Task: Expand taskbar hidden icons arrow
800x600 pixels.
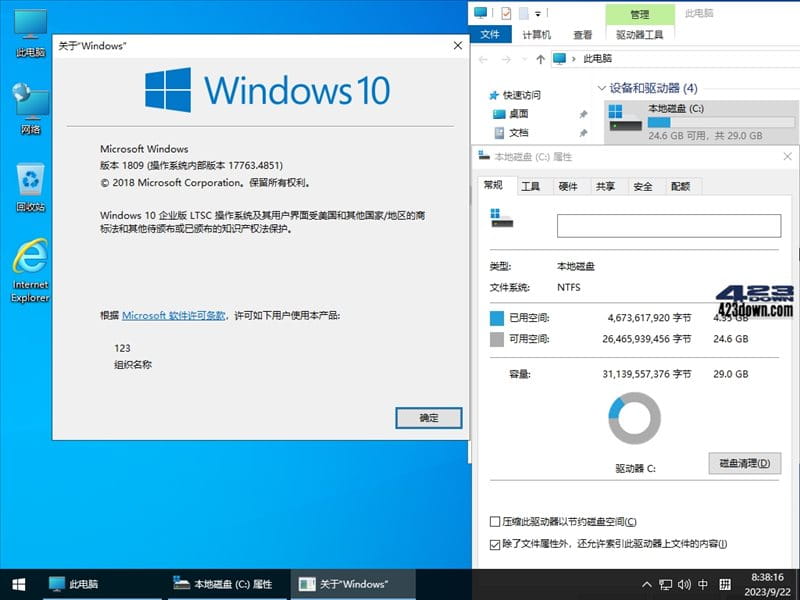Action: pos(649,585)
